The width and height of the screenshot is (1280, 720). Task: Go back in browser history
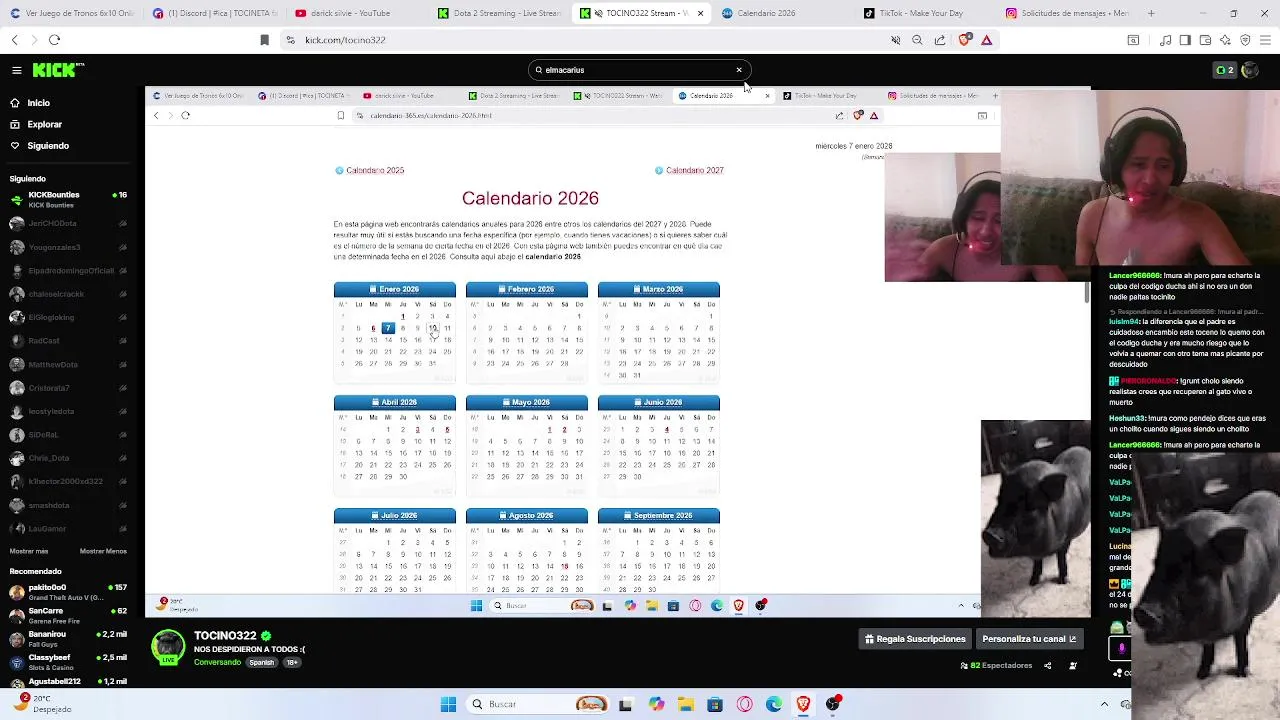click(14, 40)
